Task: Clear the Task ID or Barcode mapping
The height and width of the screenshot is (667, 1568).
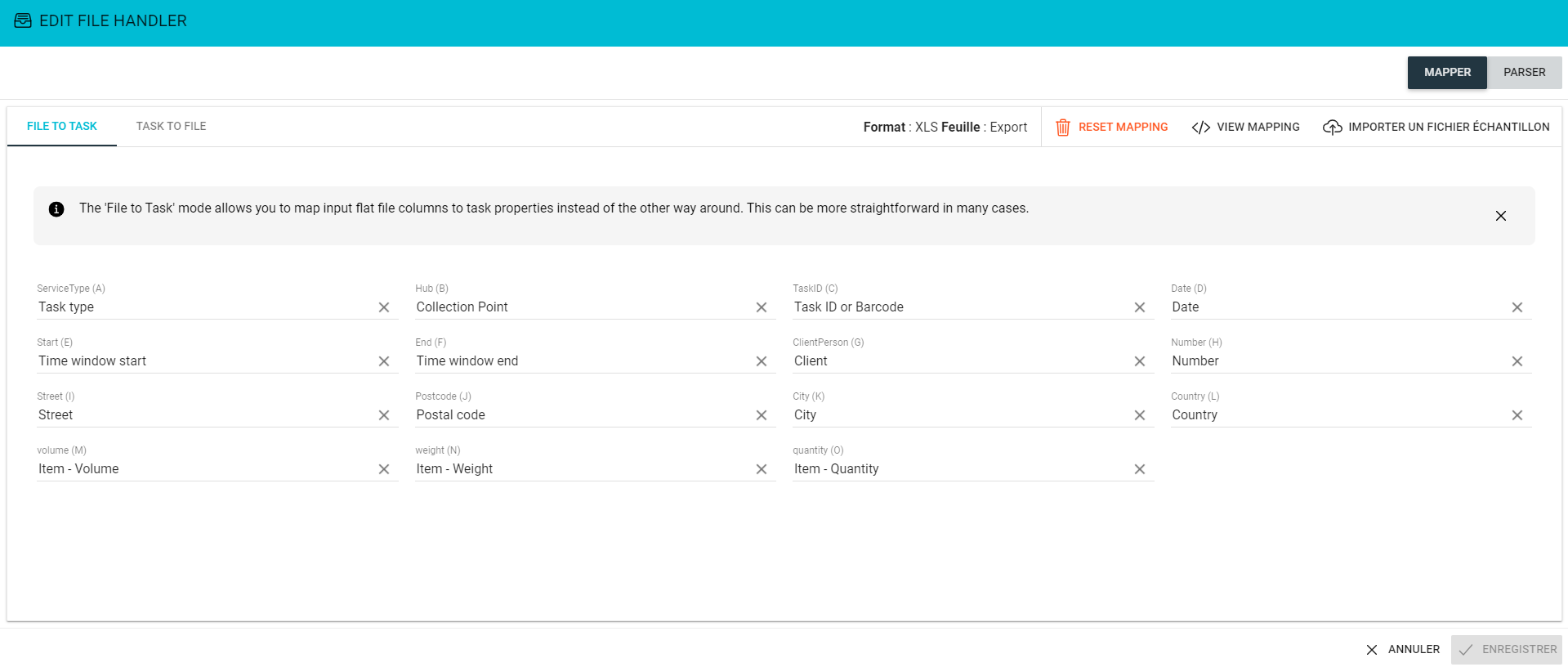Action: [x=1139, y=307]
